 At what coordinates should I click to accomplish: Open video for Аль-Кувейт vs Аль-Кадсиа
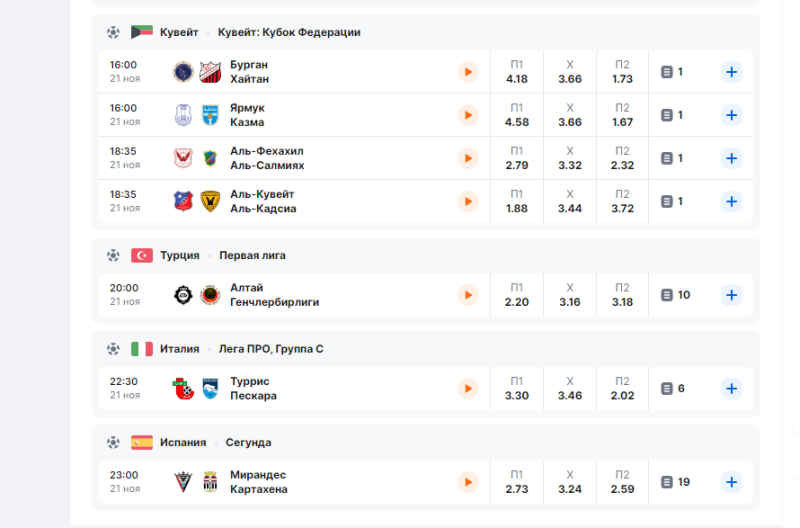(468, 201)
